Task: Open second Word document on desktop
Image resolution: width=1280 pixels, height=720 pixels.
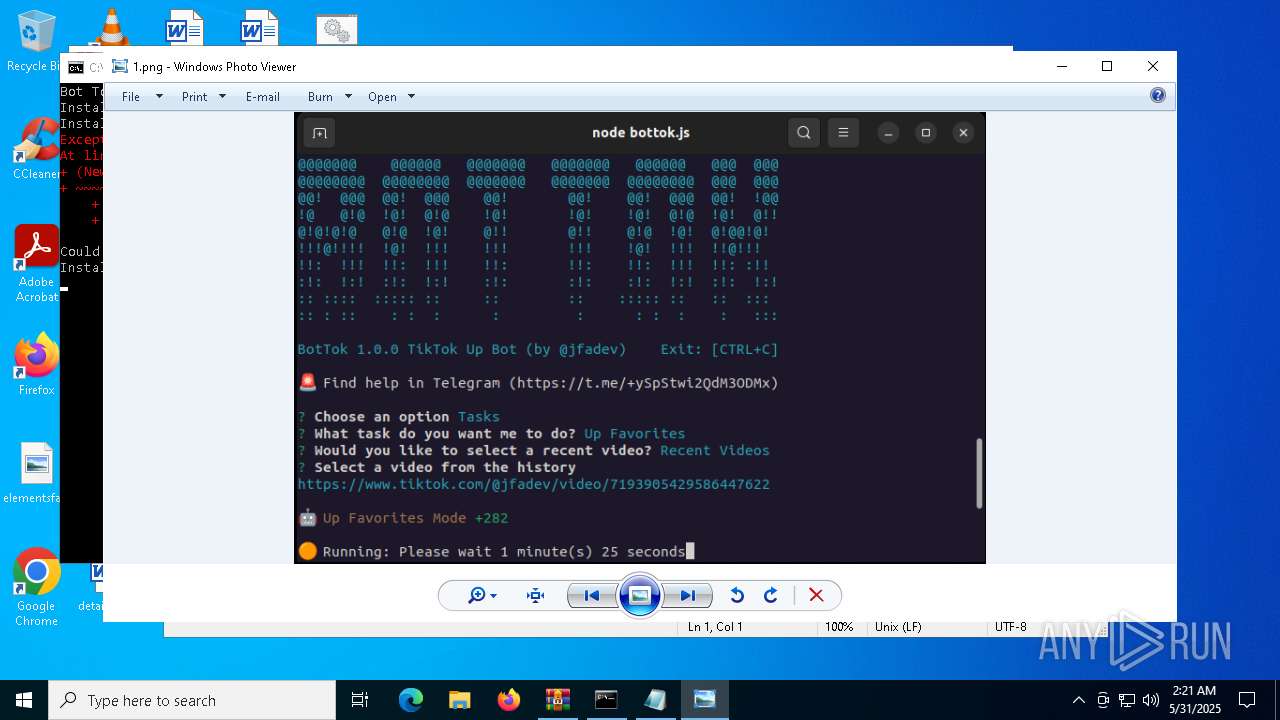Action: tap(259, 28)
